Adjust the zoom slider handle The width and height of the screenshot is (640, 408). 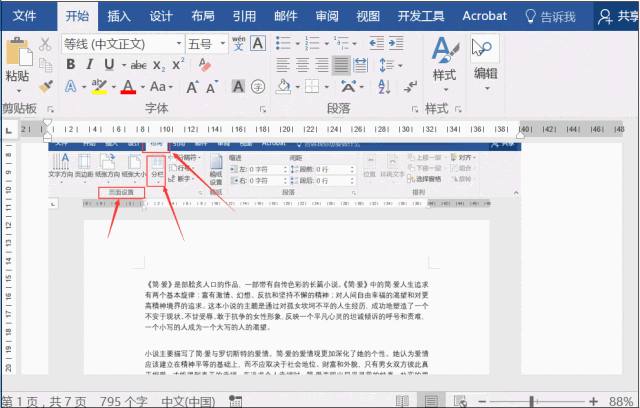532,401
